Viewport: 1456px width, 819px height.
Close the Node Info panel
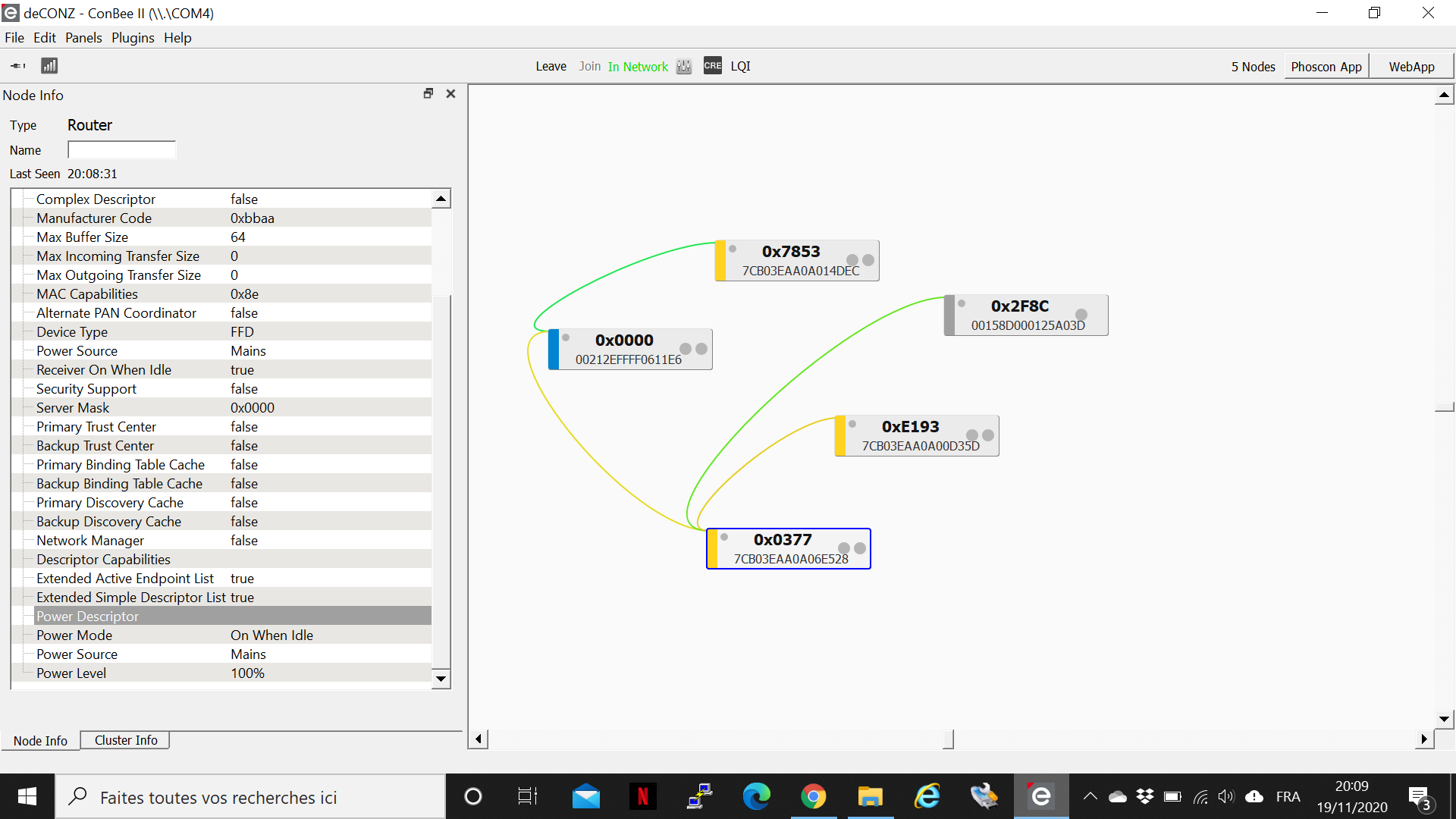coord(451,94)
